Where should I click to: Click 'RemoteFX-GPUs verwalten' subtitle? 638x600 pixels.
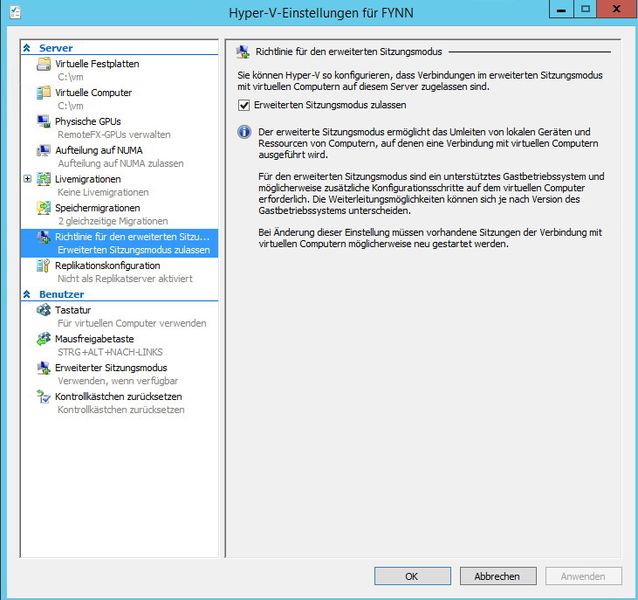pyautogui.click(x=114, y=135)
